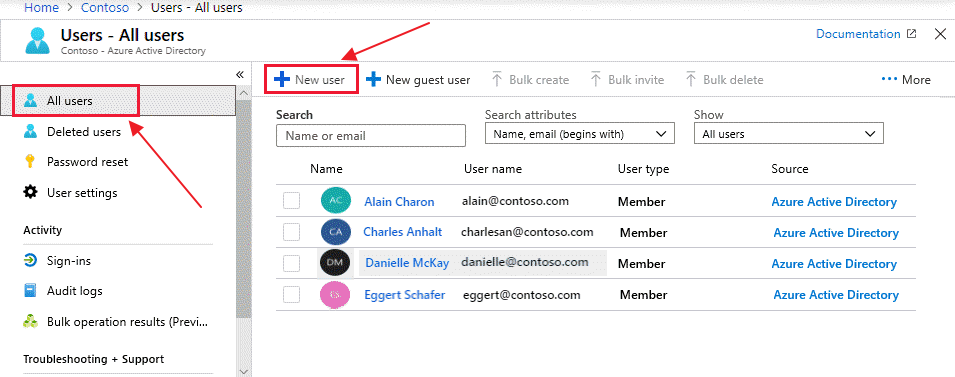
Task: Open Eggert Schafer's profile link
Action: coord(404,295)
